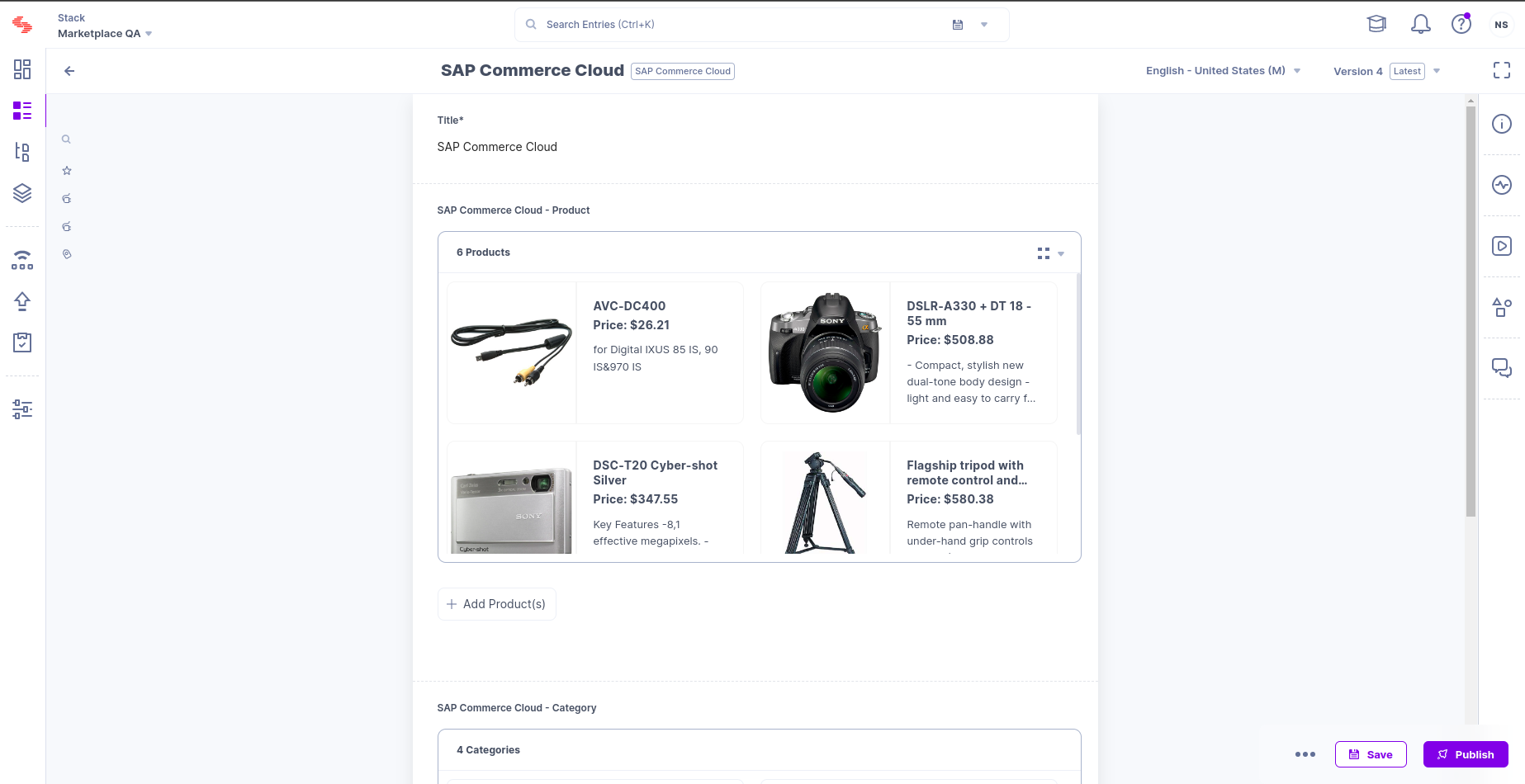
Task: Click the Price: $580.38 text
Action: (950, 499)
